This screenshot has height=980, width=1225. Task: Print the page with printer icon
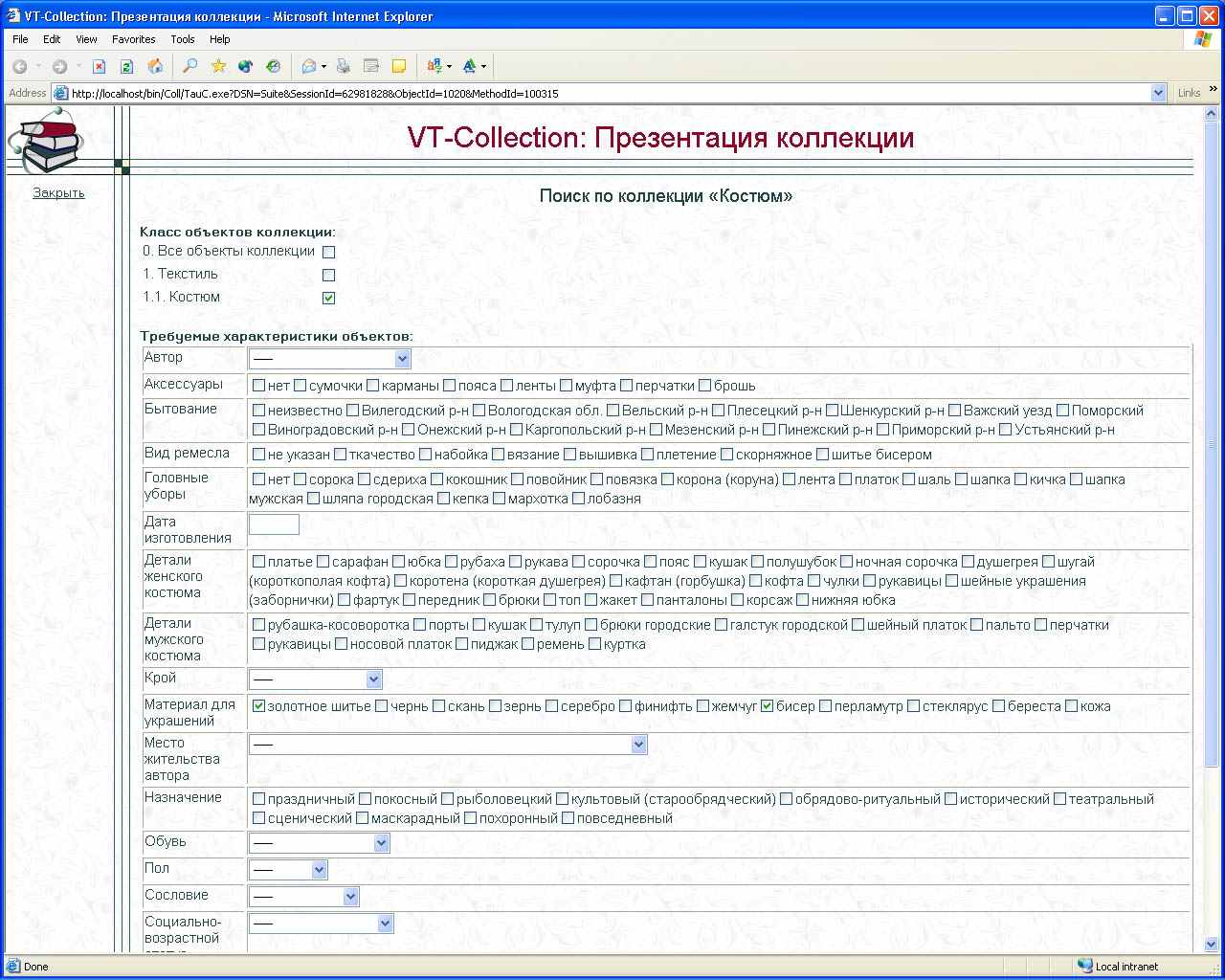click(x=344, y=66)
